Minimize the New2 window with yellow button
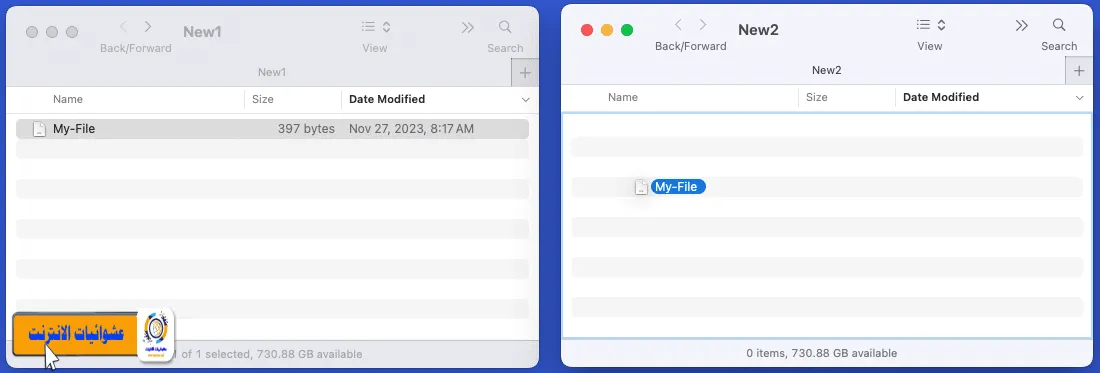The image size is (1100, 373). point(607,30)
